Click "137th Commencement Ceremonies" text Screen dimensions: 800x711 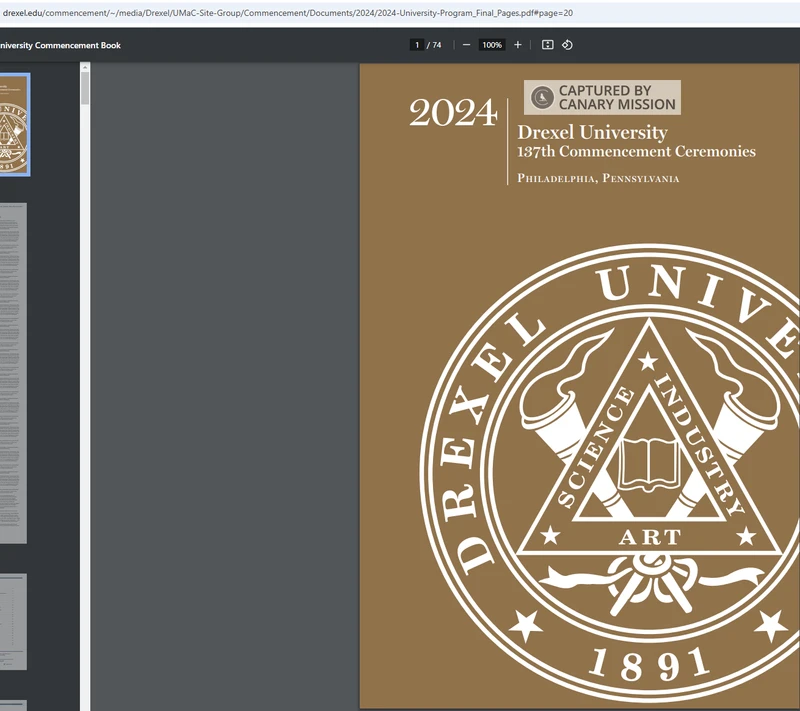pyautogui.click(x=636, y=151)
